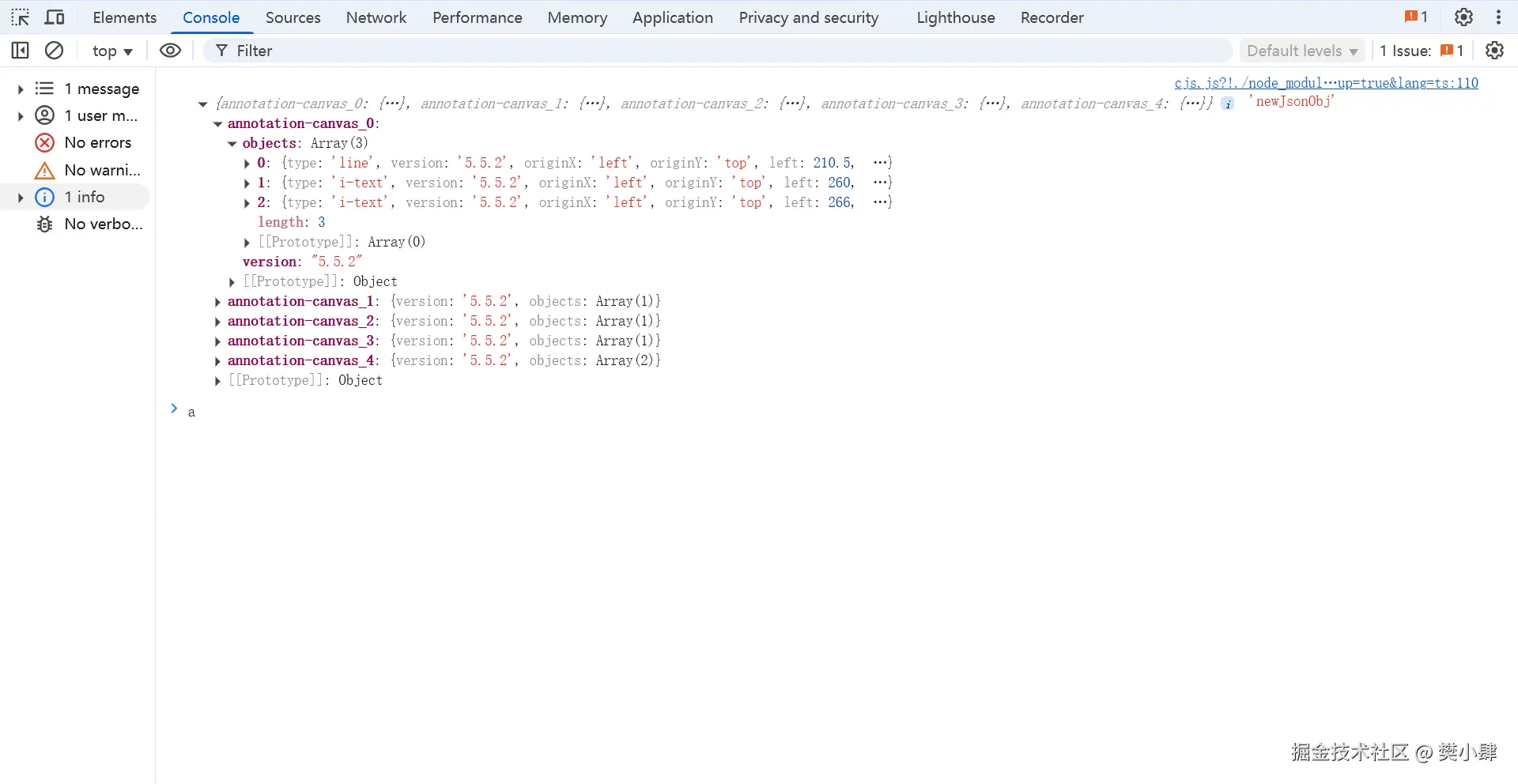
Task: Click the issues counter badge in the tab bar
Action: pyautogui.click(x=1416, y=17)
